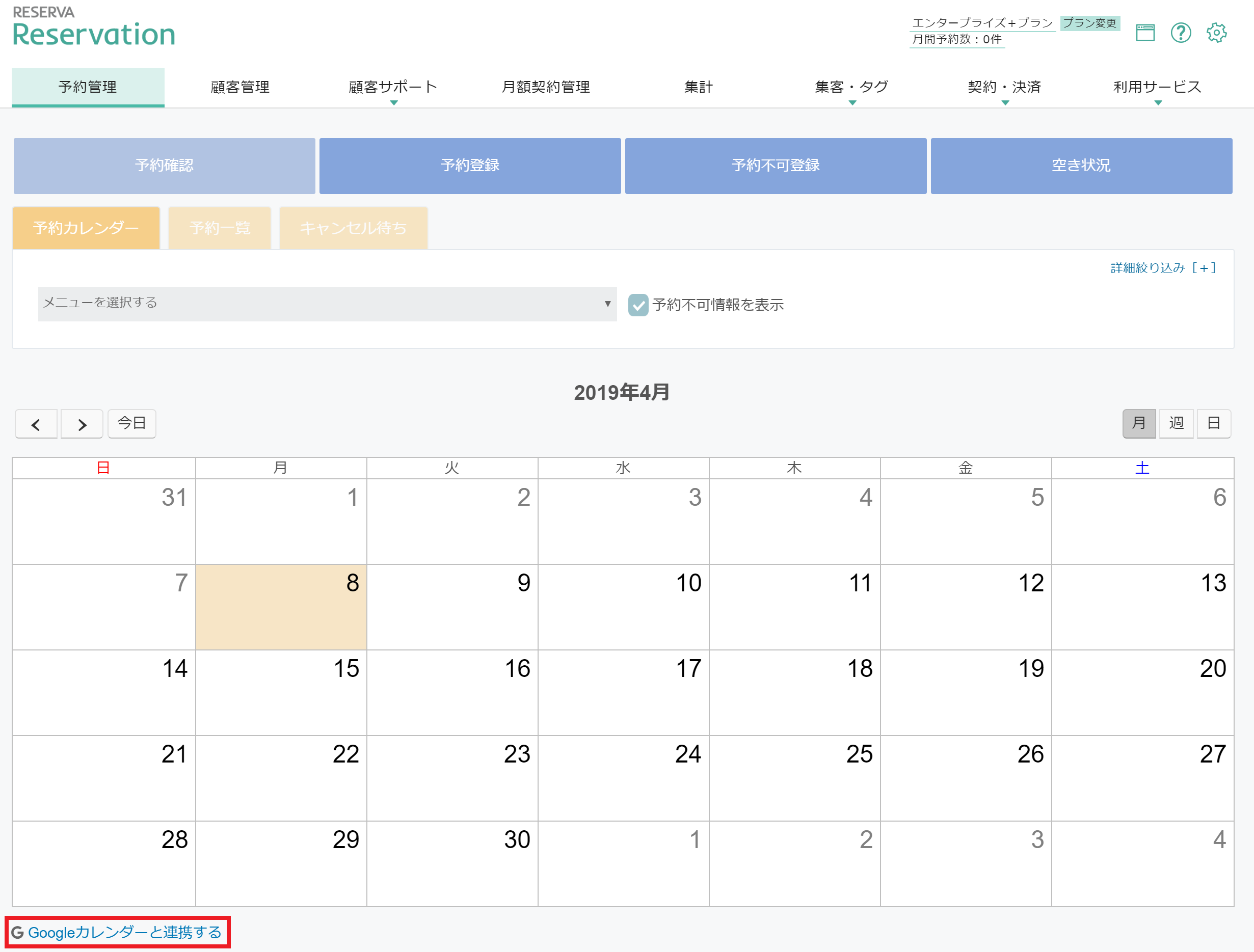
Task: Click Googleカレンダーと連携する link
Action: point(125,932)
